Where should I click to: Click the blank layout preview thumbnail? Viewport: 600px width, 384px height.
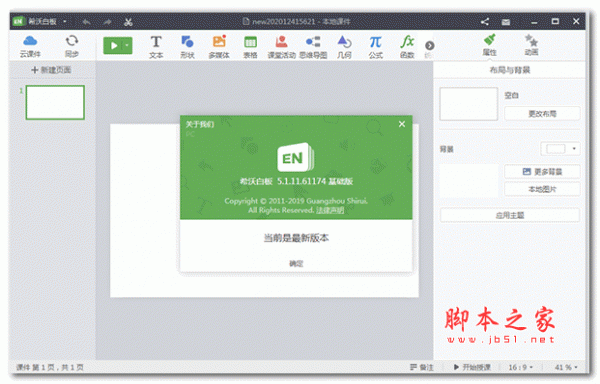pyautogui.click(x=468, y=104)
